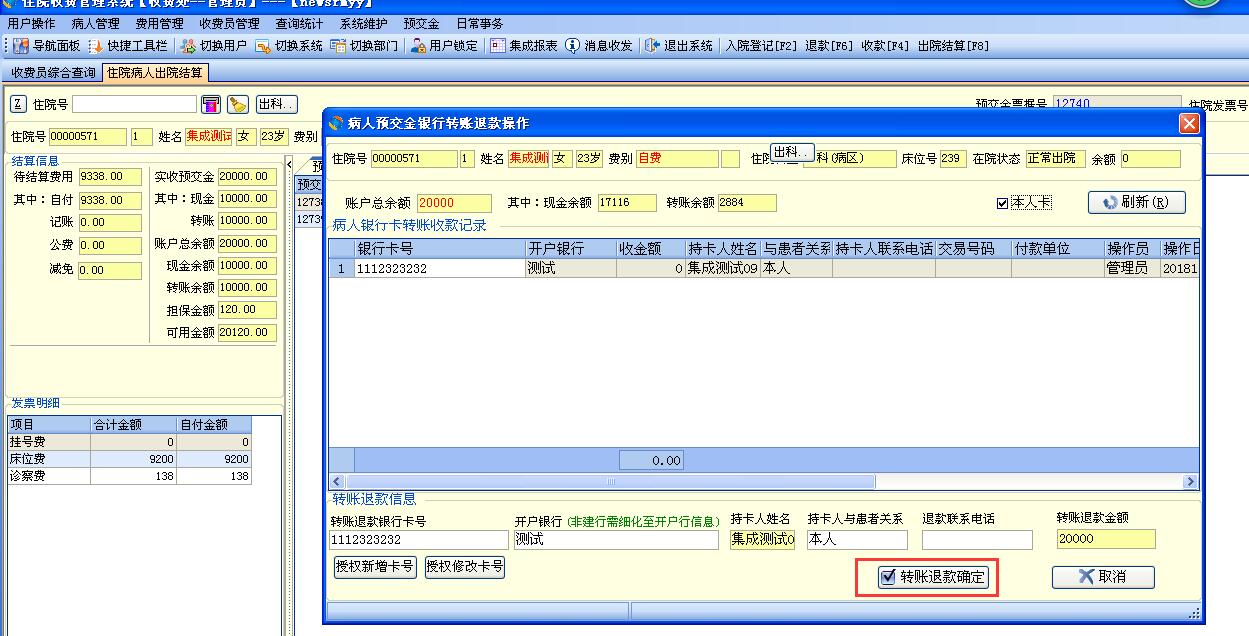This screenshot has height=636, width=1249.
Task: Click the 转账余额 field showing 2884
Action: pos(747,203)
